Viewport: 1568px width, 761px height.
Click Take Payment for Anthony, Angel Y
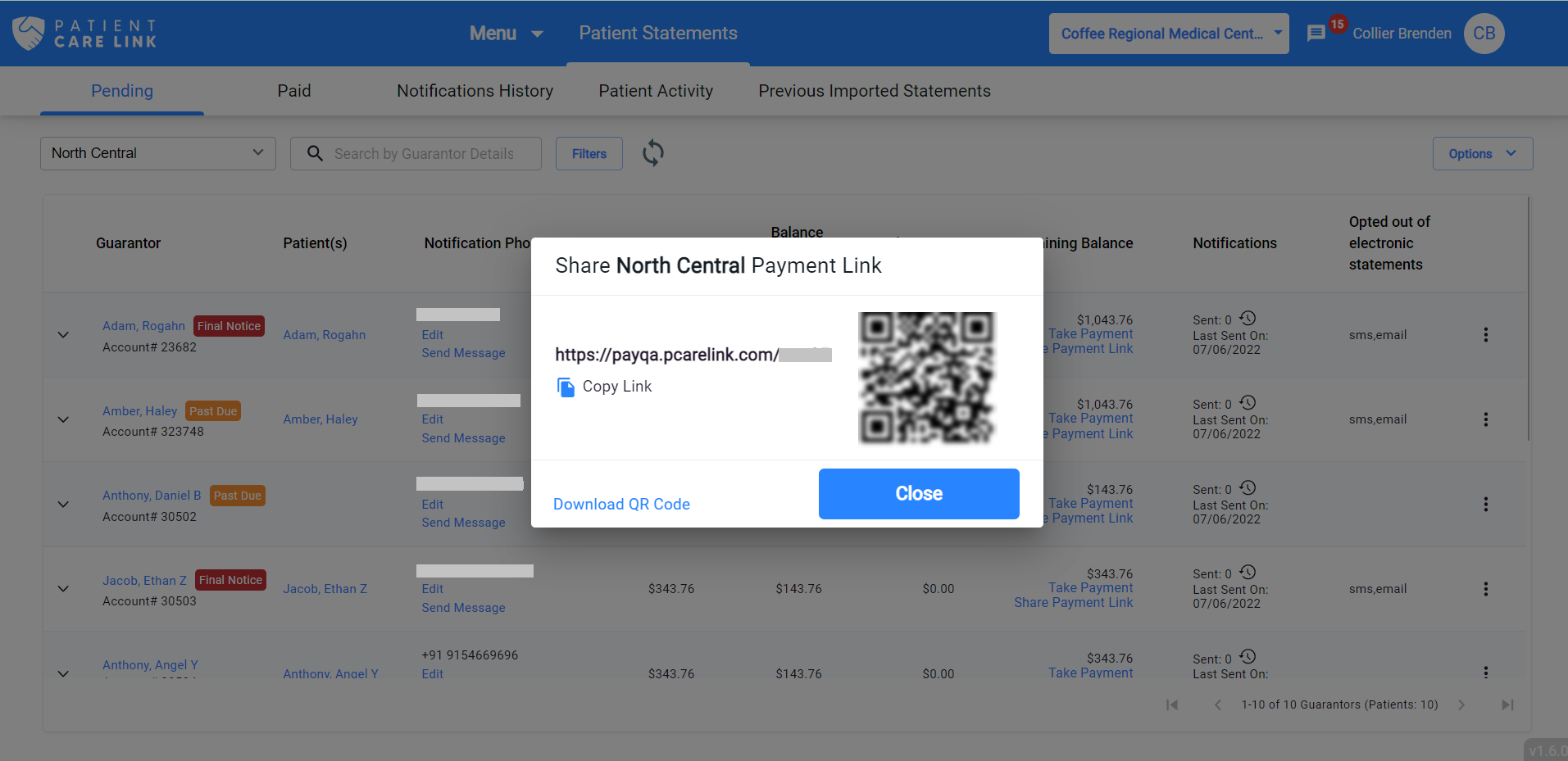[x=1091, y=673]
